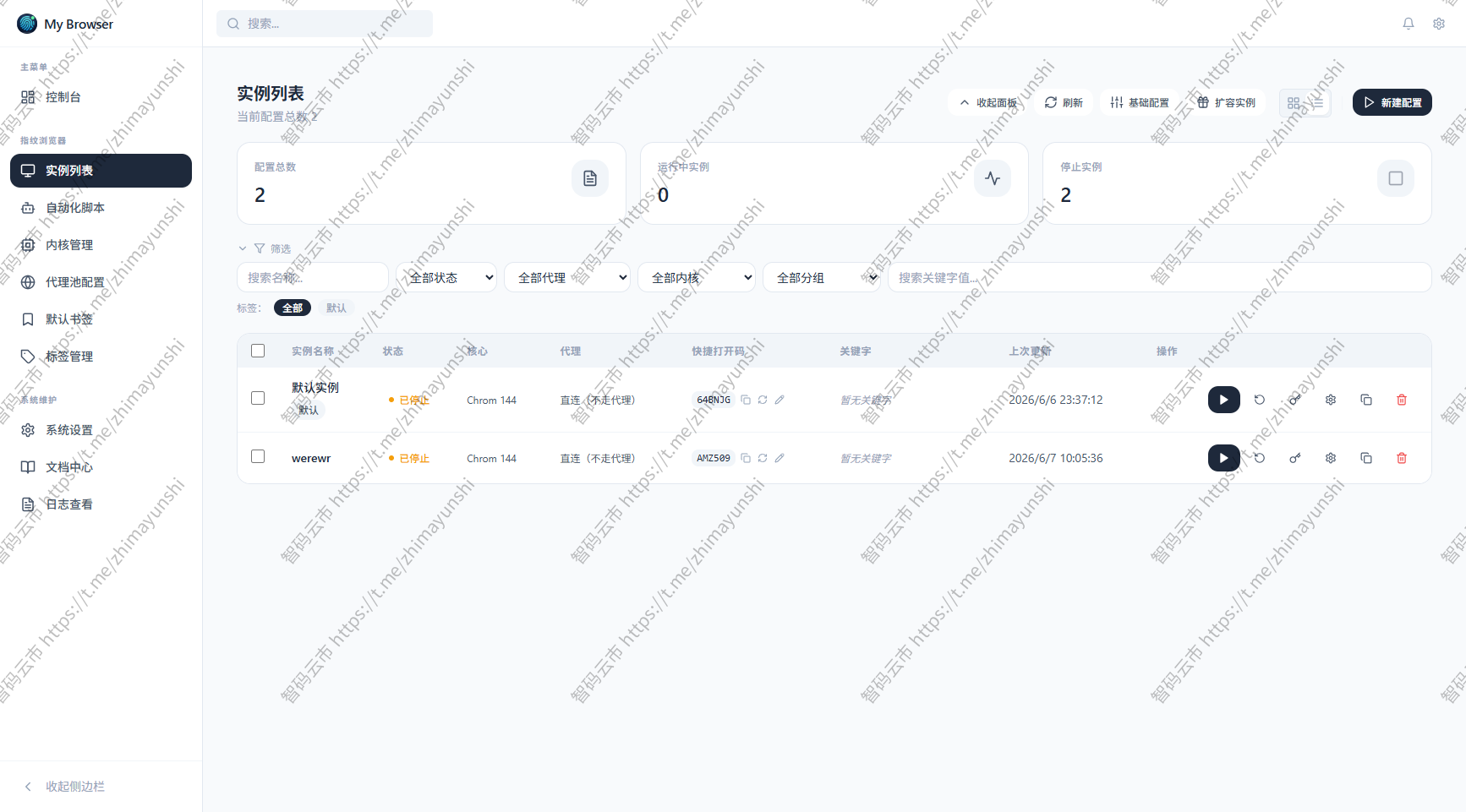This screenshot has height=812, width=1466.
Task: Copy the AMZ509 quick-open code
Action: (746, 458)
